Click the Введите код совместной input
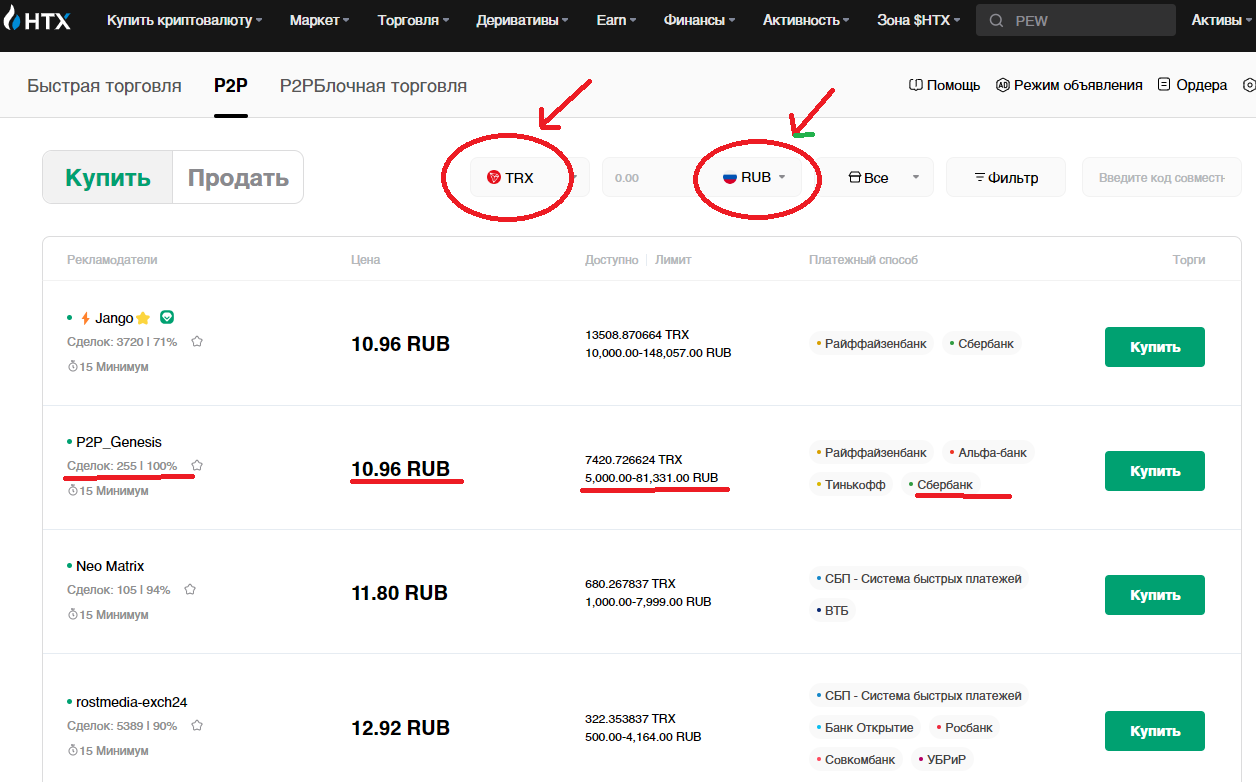Viewport: 1256px width, 782px height. (x=1162, y=177)
